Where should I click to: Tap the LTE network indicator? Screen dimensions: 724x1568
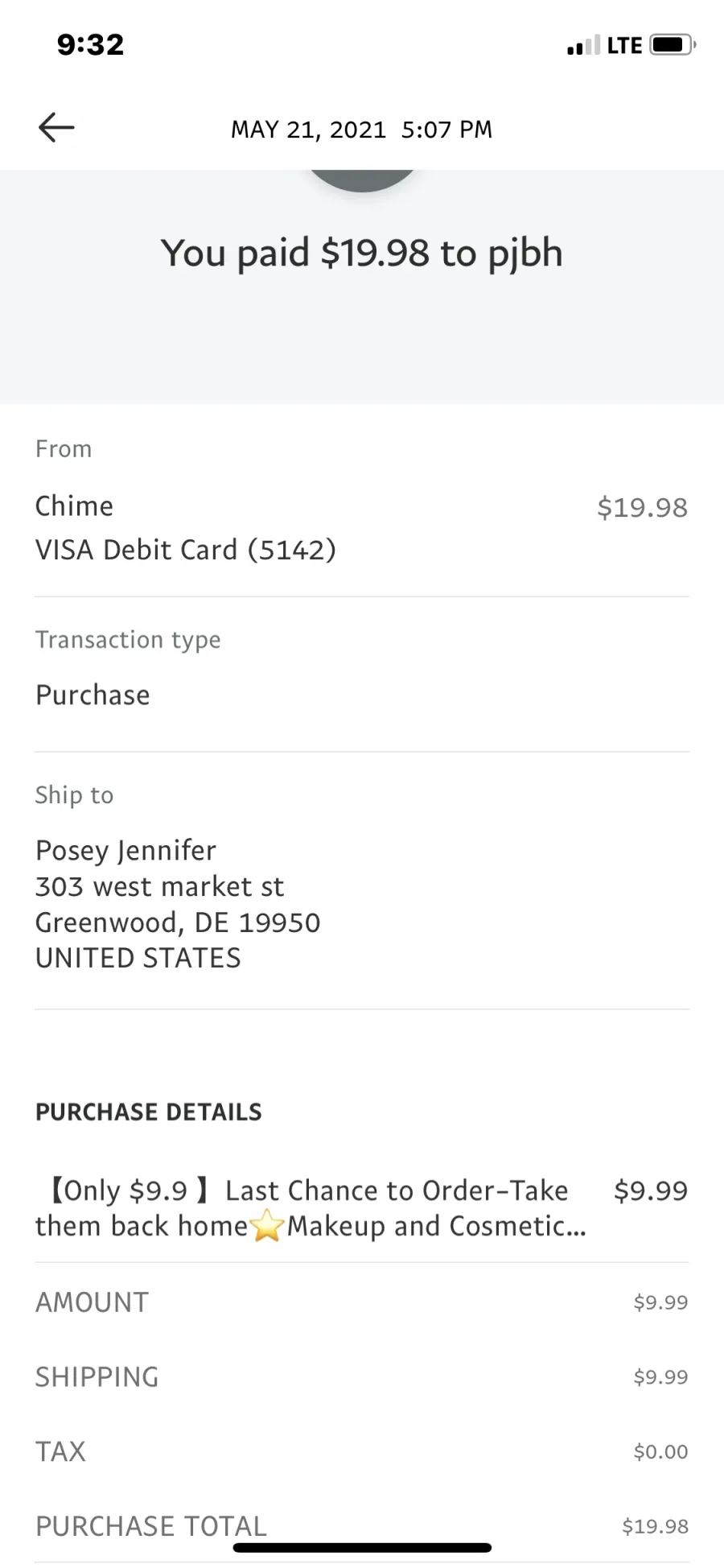pyautogui.click(x=624, y=45)
